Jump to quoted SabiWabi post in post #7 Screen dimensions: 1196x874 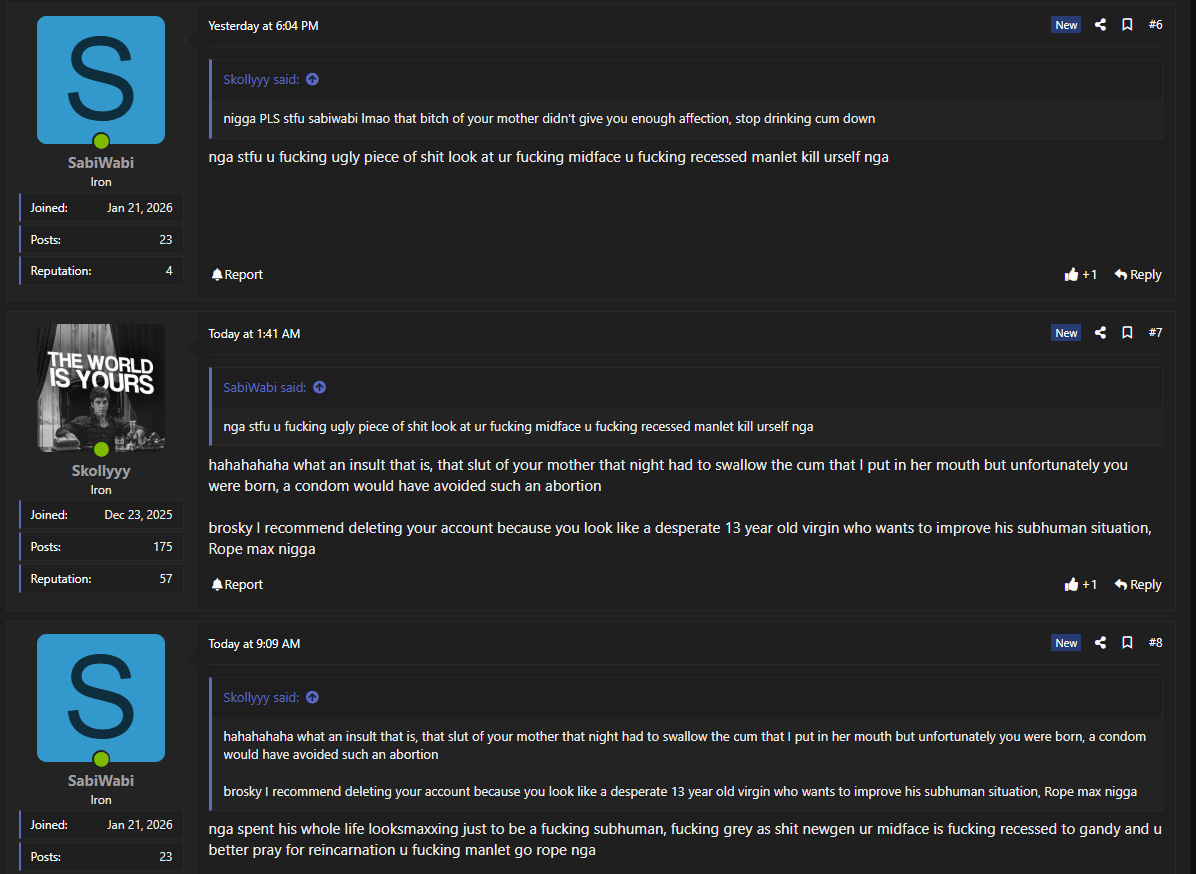[x=319, y=388]
